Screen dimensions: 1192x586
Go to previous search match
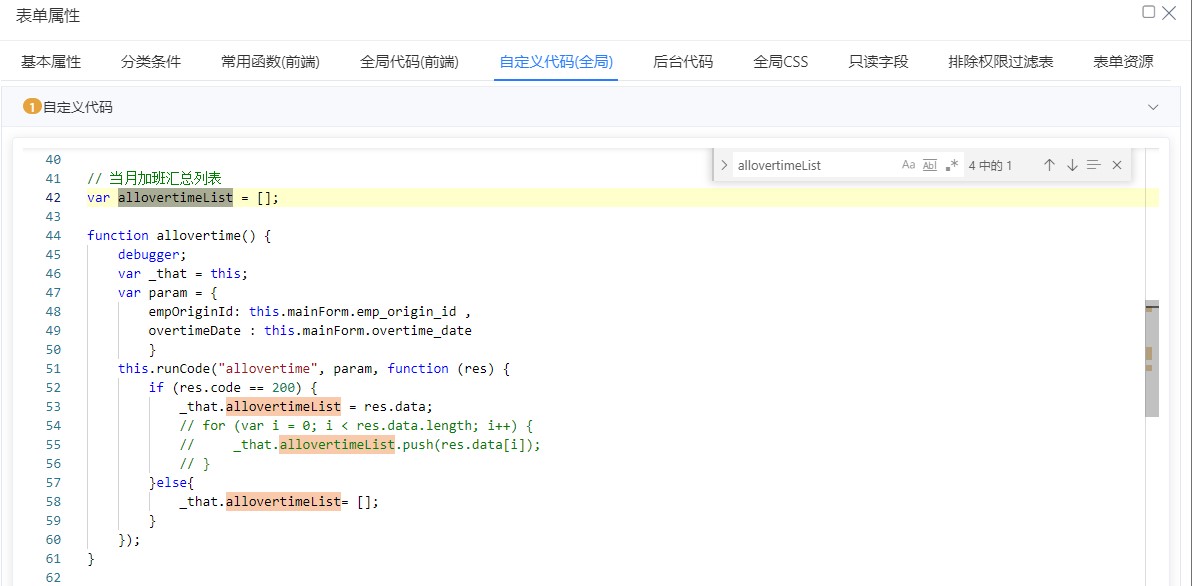coord(1049,165)
